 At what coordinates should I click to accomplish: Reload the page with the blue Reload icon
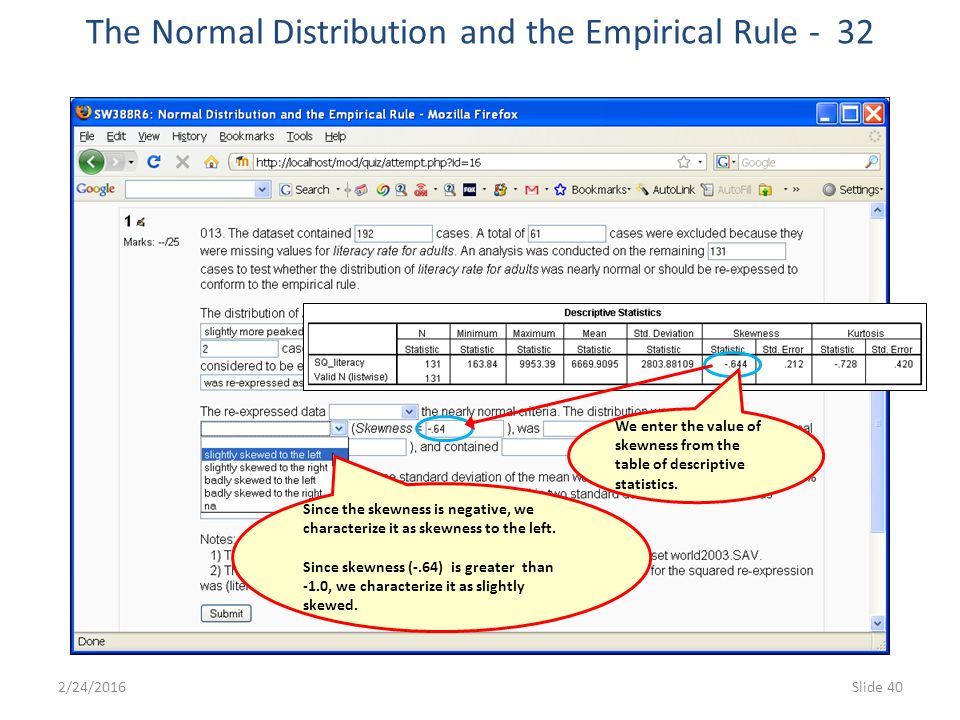(x=154, y=162)
